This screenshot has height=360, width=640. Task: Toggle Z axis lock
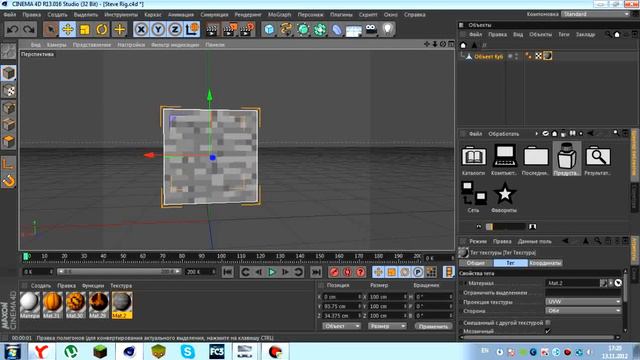175,29
